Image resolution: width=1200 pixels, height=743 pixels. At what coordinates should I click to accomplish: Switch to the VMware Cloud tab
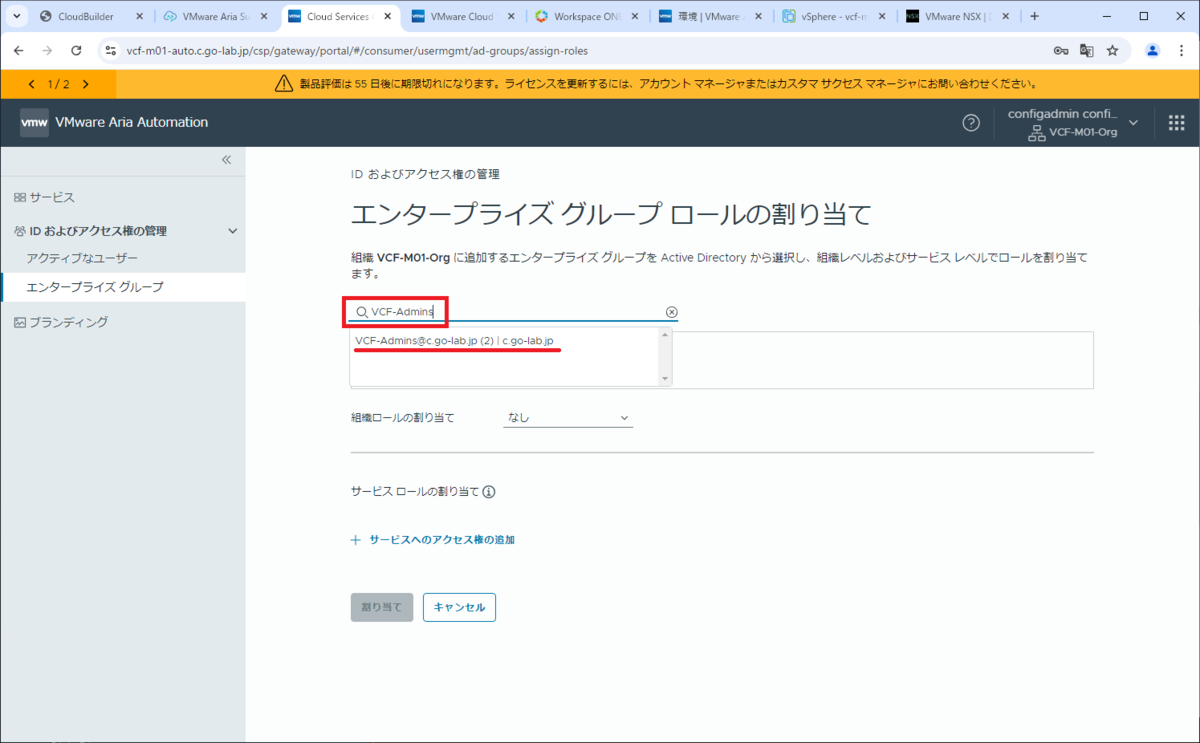click(x=463, y=17)
